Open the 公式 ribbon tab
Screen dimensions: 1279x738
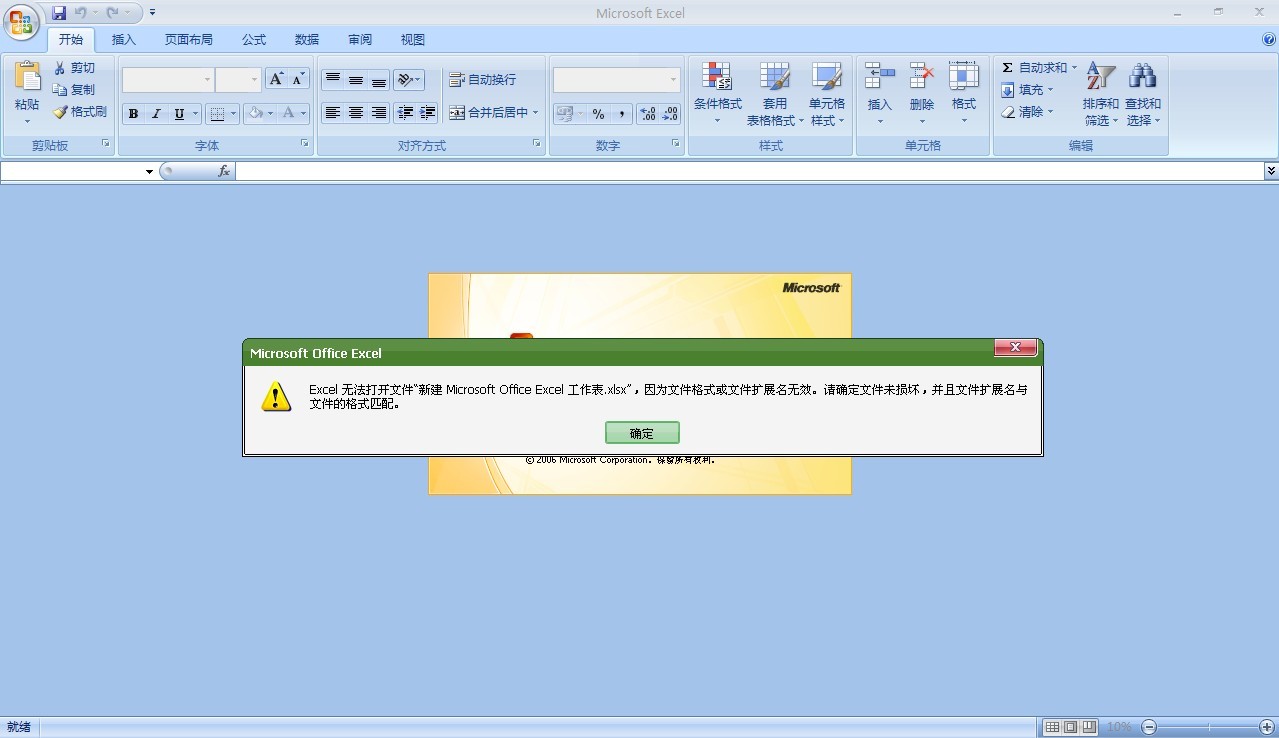click(254, 40)
